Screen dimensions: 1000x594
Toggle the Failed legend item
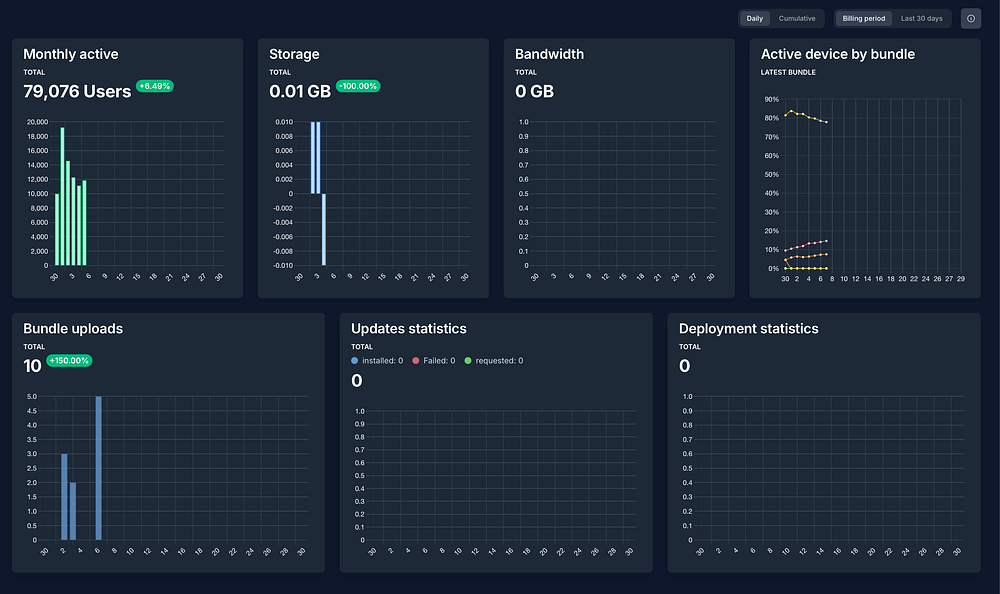[434, 360]
